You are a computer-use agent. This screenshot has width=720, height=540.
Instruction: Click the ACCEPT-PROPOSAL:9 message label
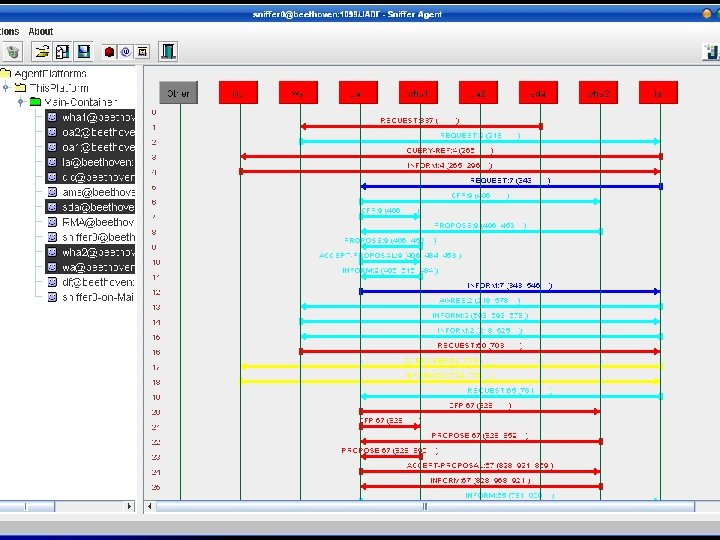coord(390,255)
